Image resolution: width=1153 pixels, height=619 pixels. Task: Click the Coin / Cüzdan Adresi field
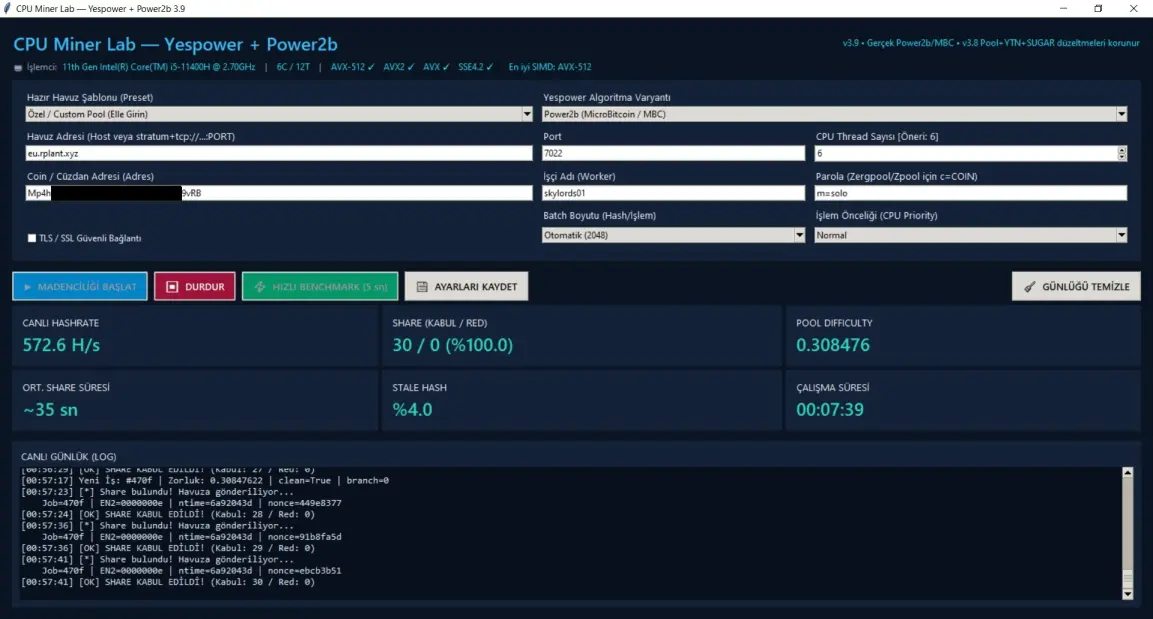pos(279,193)
